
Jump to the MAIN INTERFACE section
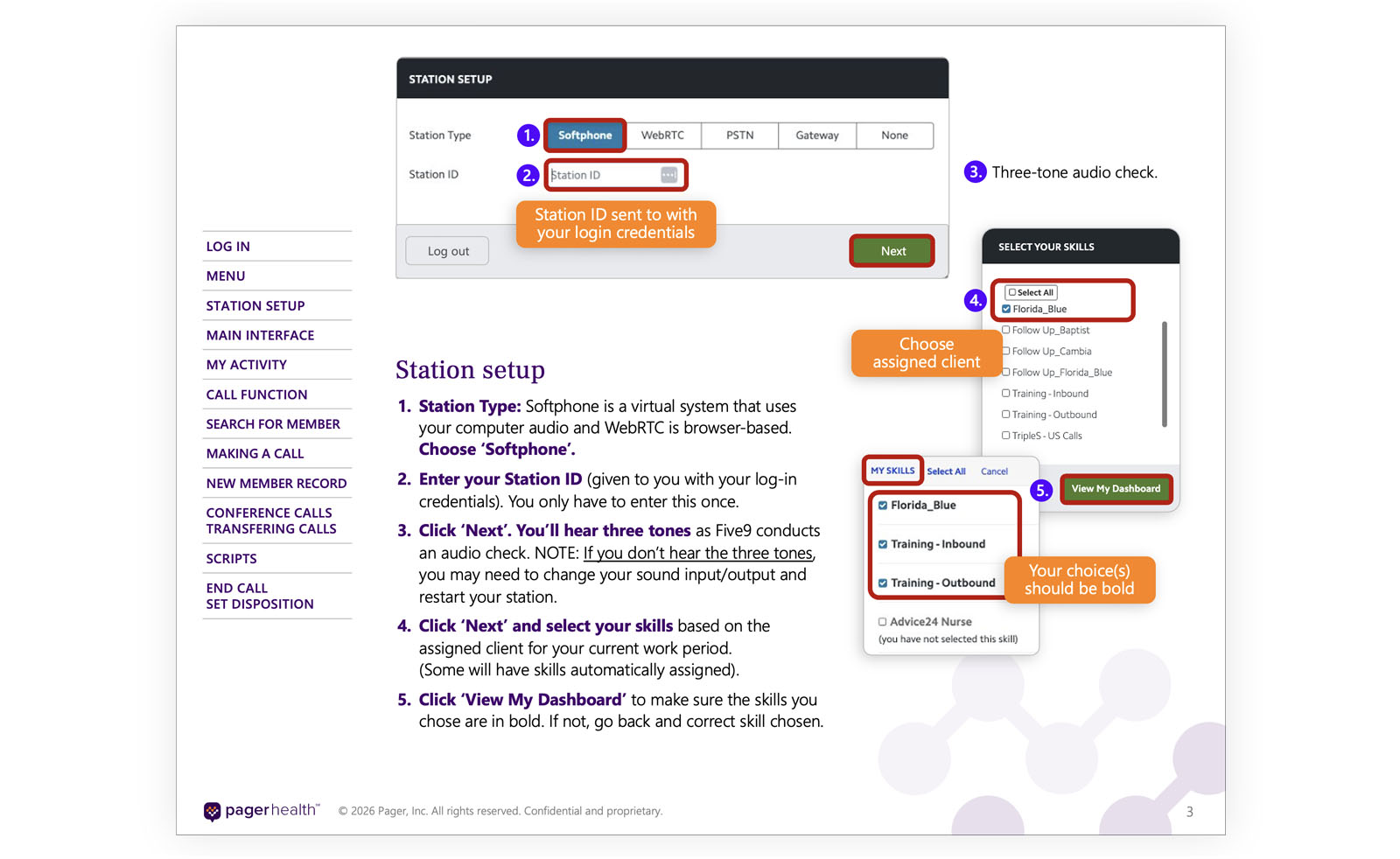(260, 336)
